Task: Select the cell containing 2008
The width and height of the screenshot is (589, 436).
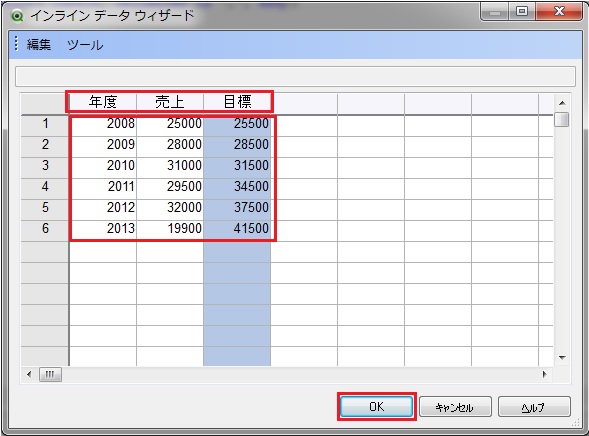Action: click(103, 124)
